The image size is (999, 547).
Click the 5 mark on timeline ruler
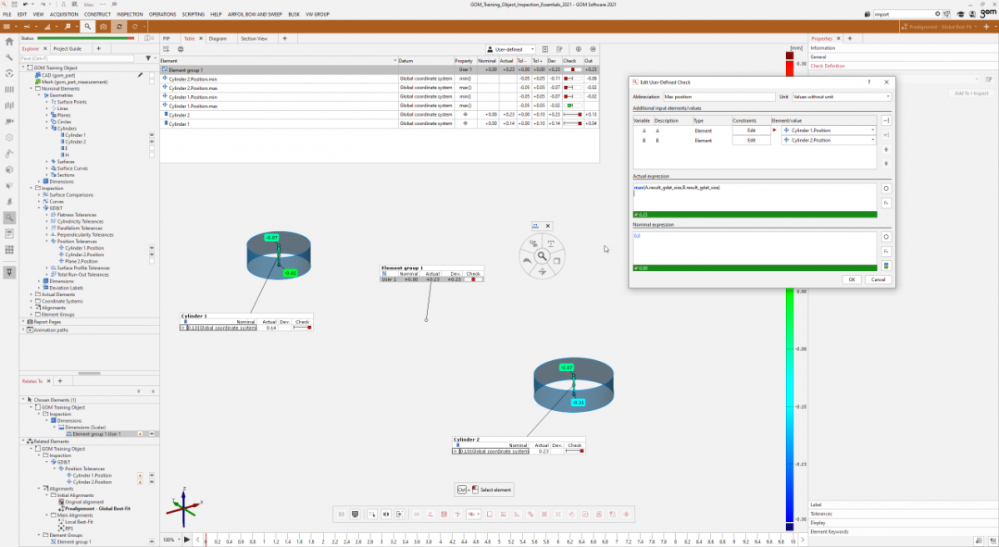coord(499,541)
